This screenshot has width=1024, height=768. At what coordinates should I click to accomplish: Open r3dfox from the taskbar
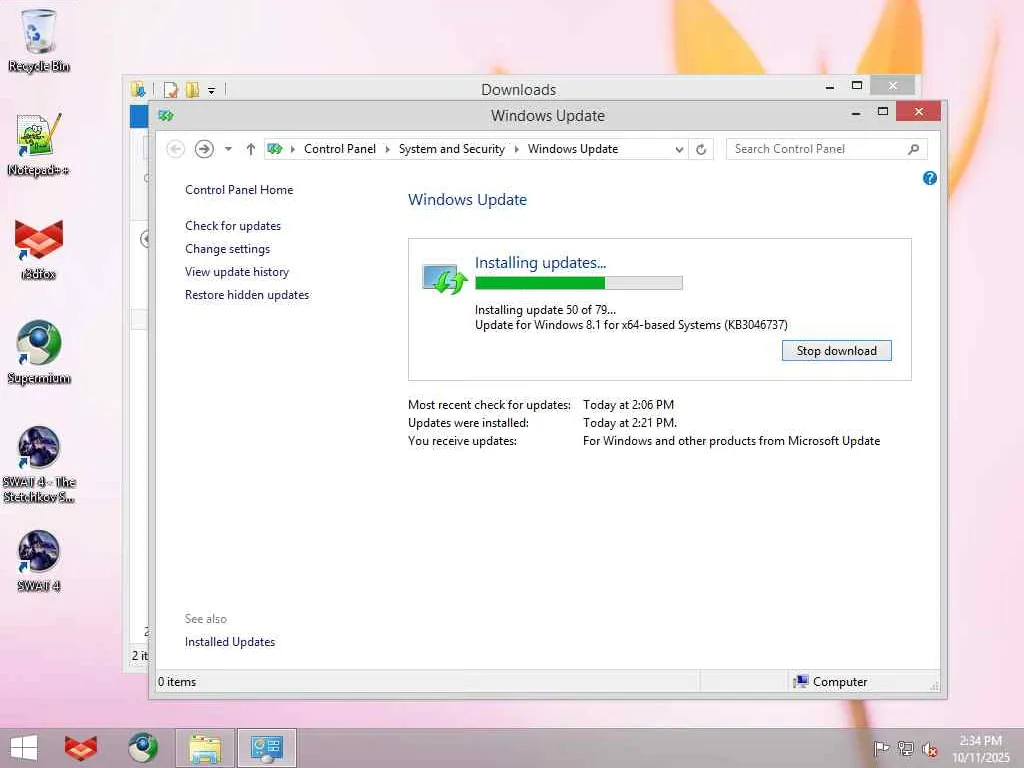pos(80,748)
